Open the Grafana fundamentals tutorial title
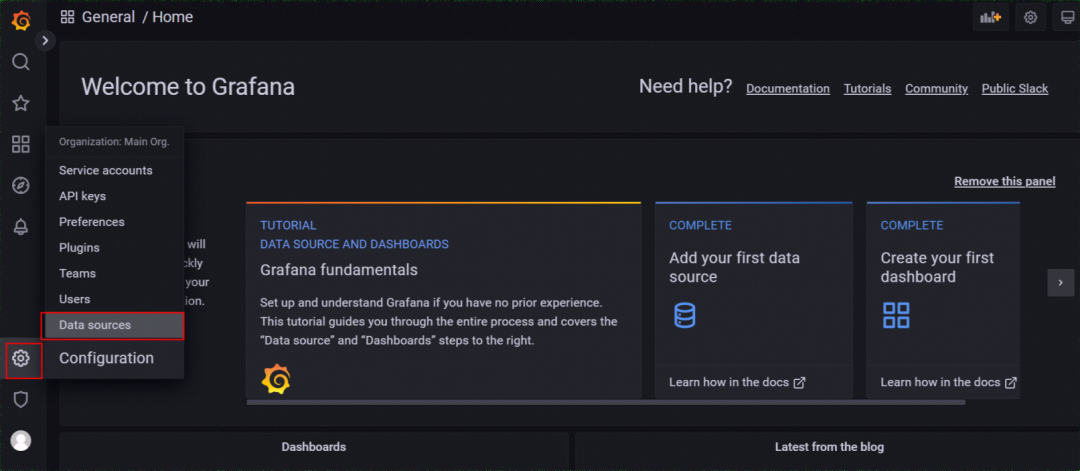The width and height of the screenshot is (1080, 471). click(x=339, y=270)
